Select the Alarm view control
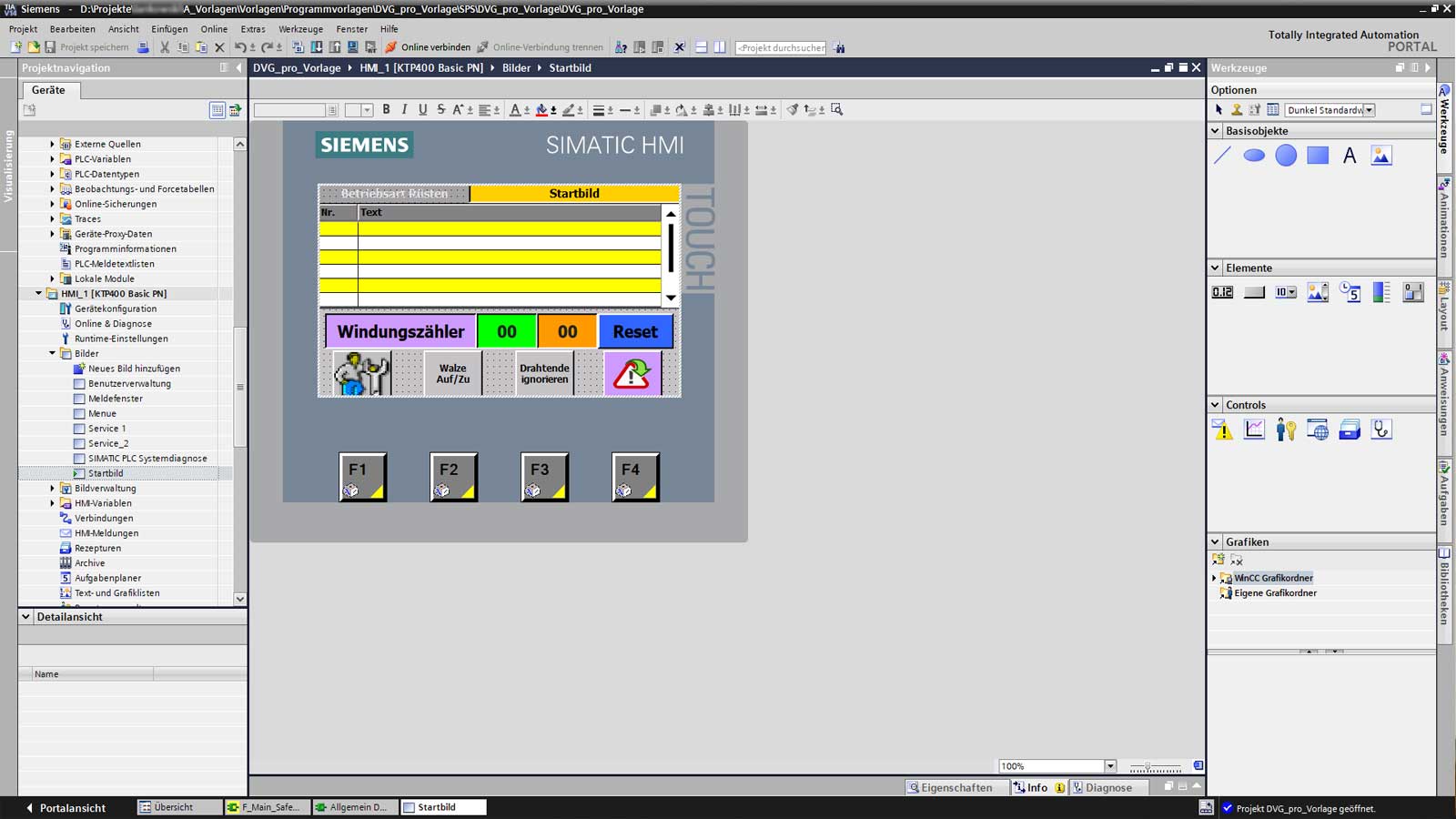The height and width of the screenshot is (819, 1456). [x=1222, y=430]
